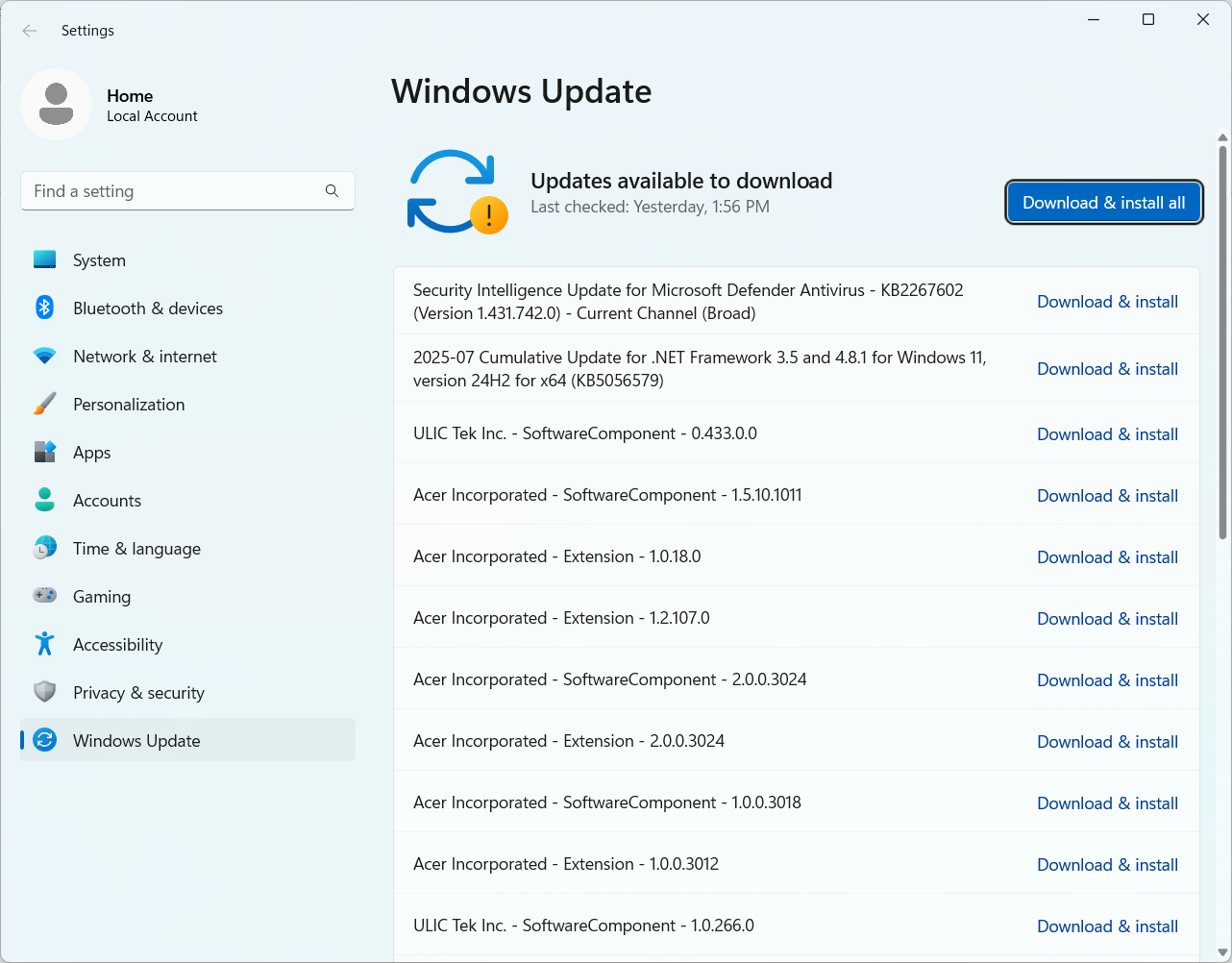Click the scrollbar down arrow

1222,952
